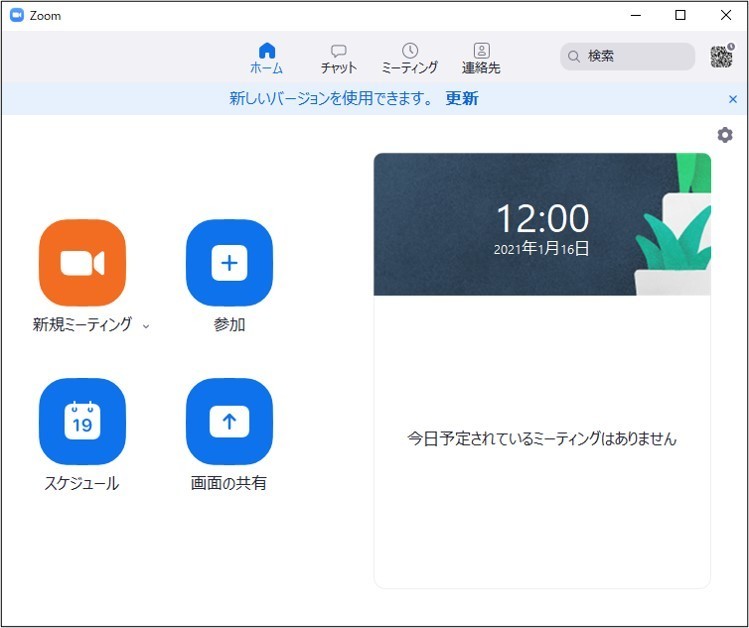The height and width of the screenshot is (628, 749).
Task: Click the 検索 search field
Action: coord(628,57)
